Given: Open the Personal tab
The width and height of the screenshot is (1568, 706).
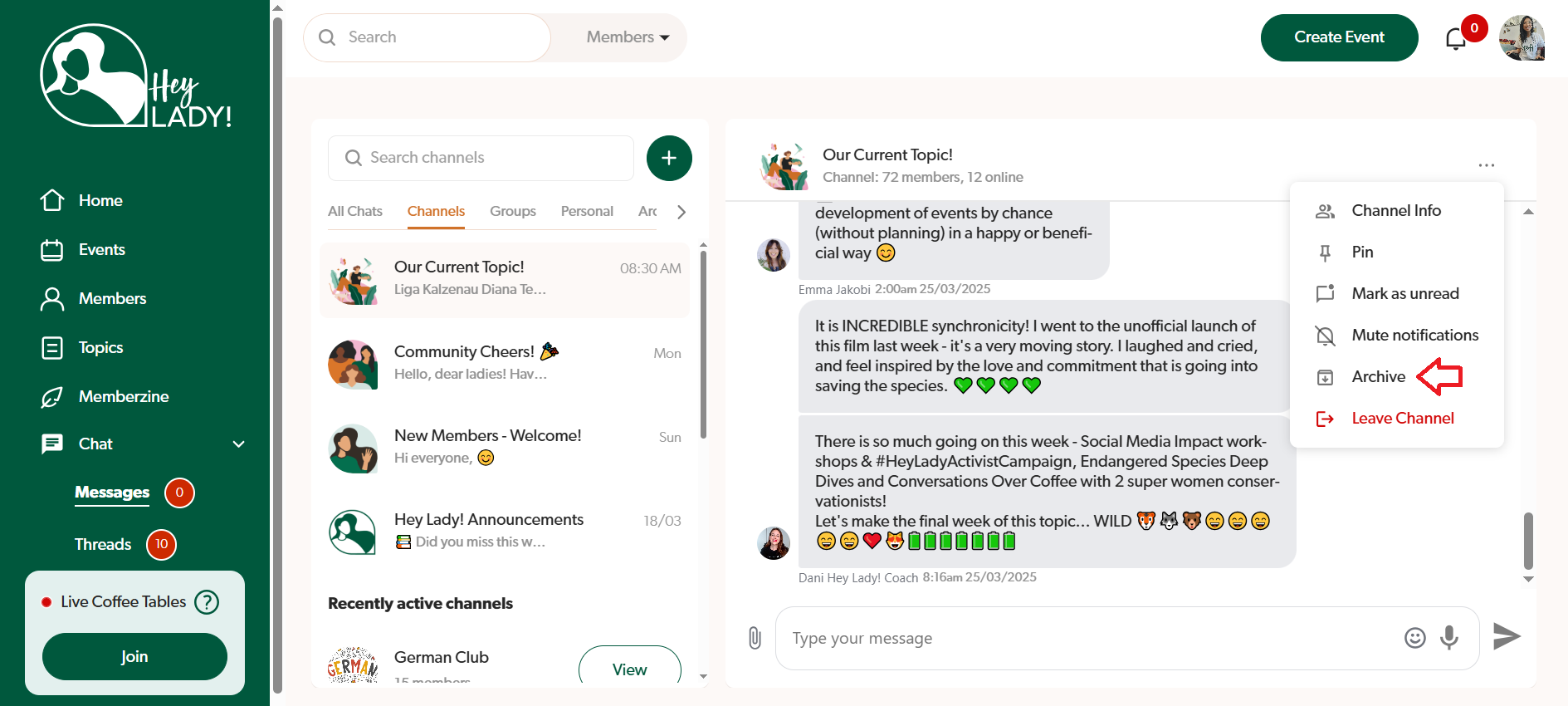Looking at the screenshot, I should (587, 211).
